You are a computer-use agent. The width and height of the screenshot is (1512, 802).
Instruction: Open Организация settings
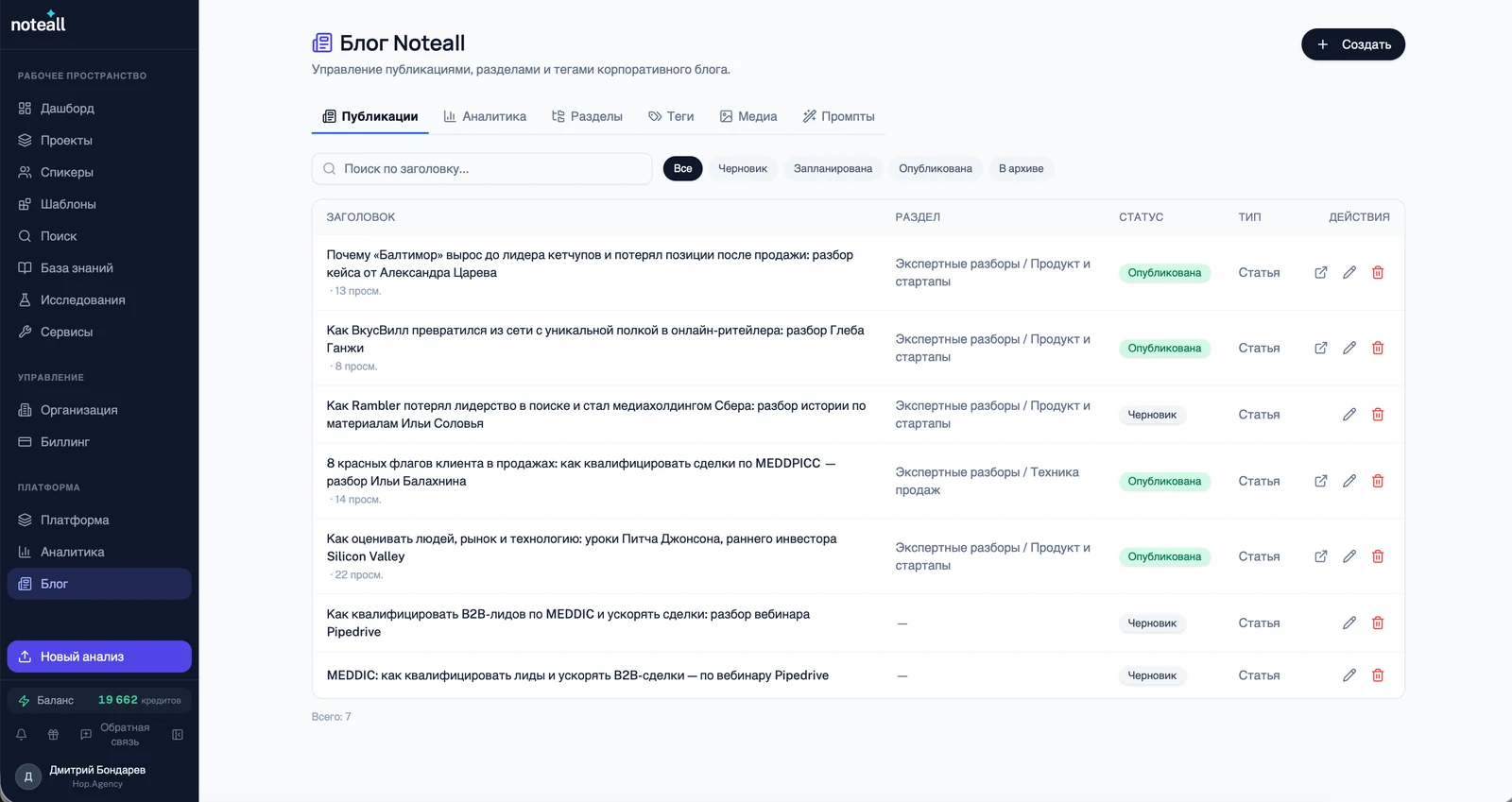click(x=99, y=410)
